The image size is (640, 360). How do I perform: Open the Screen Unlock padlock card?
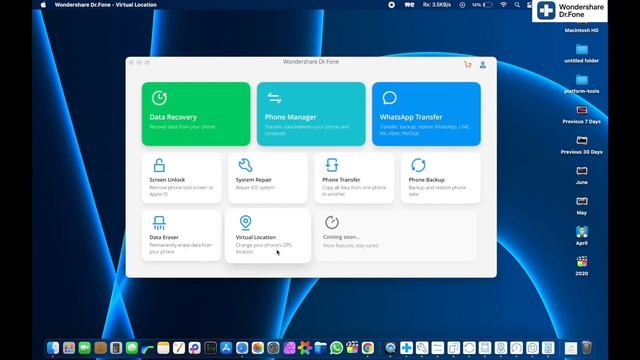[182, 178]
